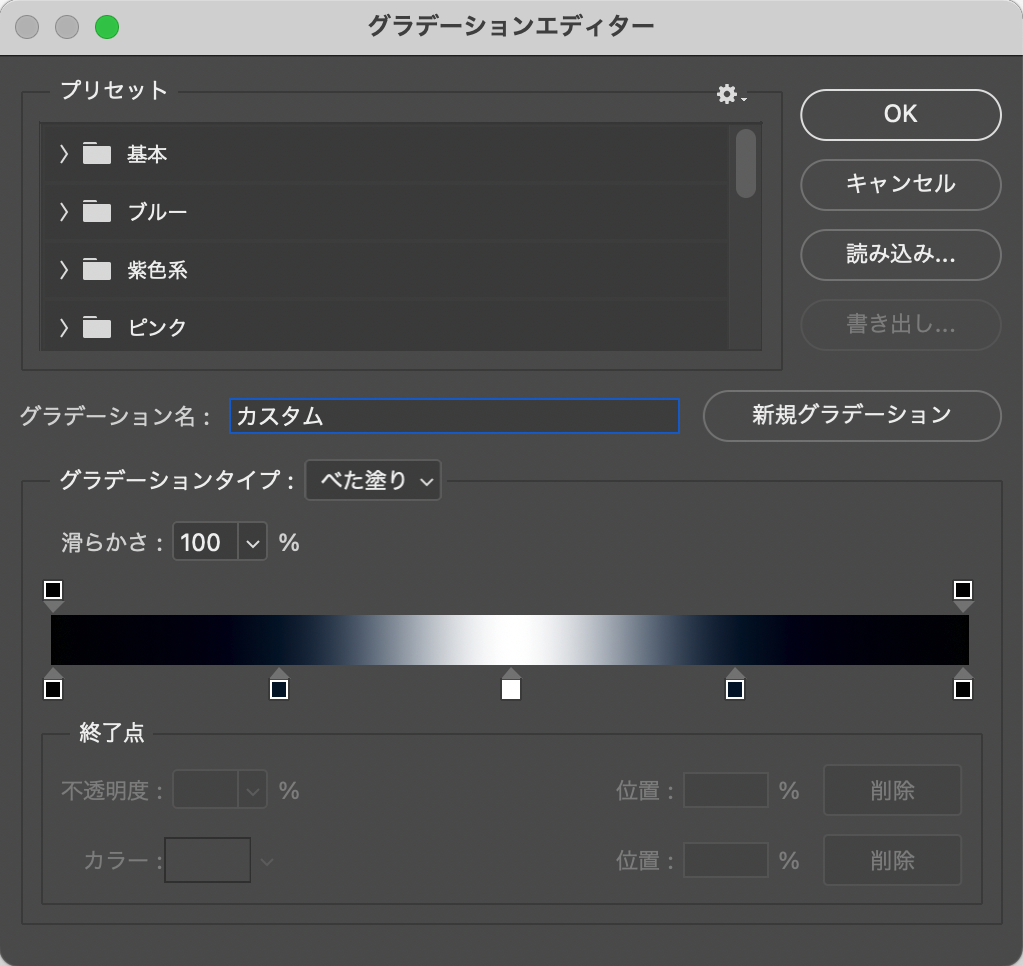This screenshot has width=1023, height=966.
Task: Expand the ブルー preset folder
Action: [x=64, y=211]
